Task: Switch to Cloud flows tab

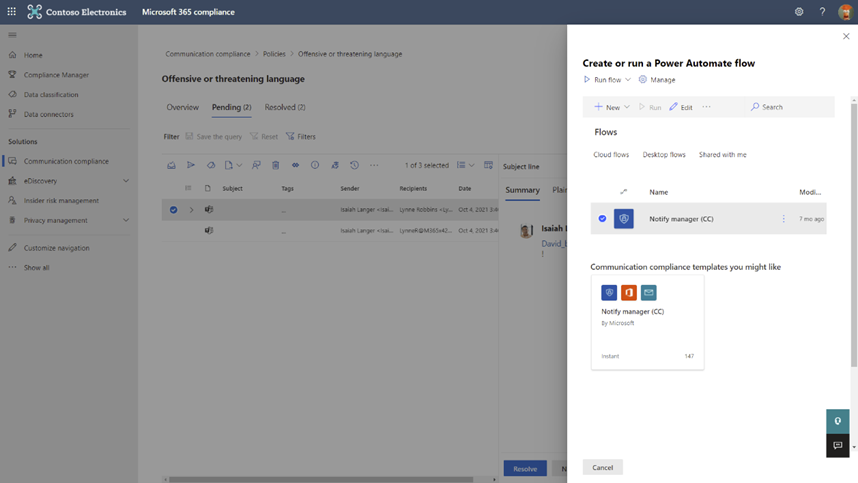Action: tap(611, 155)
